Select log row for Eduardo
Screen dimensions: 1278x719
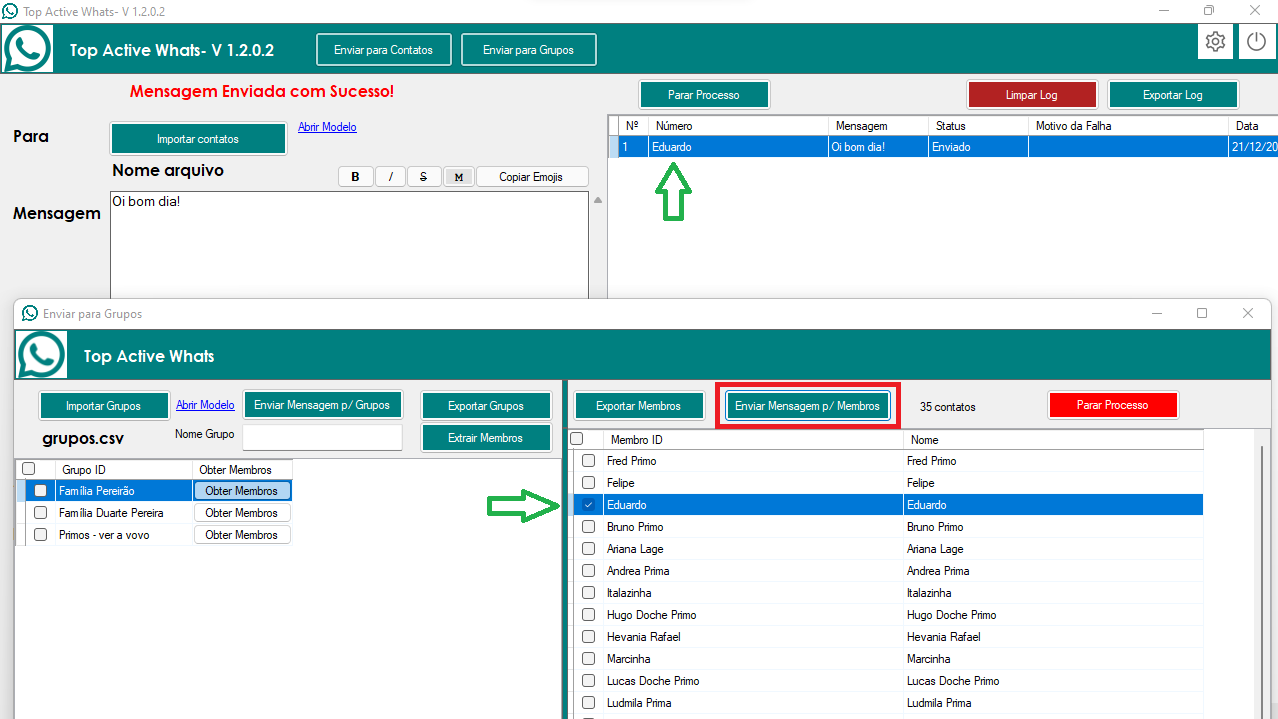point(943,147)
